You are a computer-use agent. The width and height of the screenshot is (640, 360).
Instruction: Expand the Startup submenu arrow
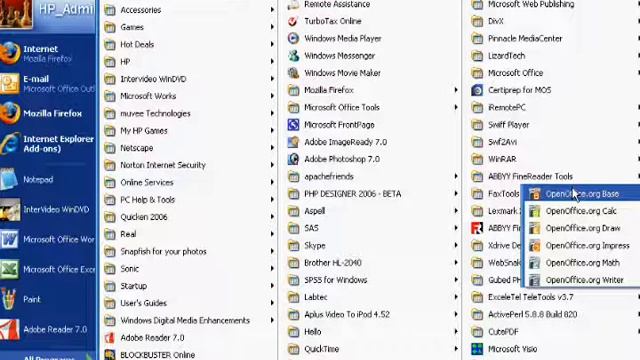click(272, 286)
